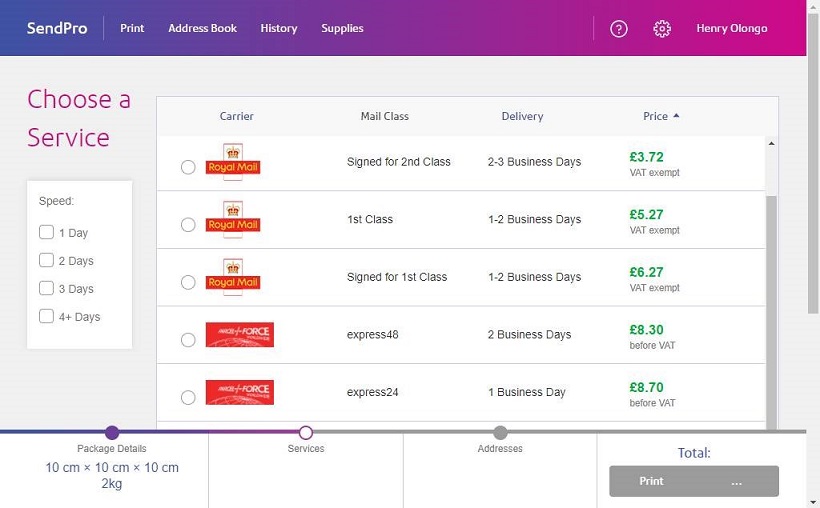The height and width of the screenshot is (508, 820).
Task: Click the 2 Business Days delivery text
Action: click(529, 334)
